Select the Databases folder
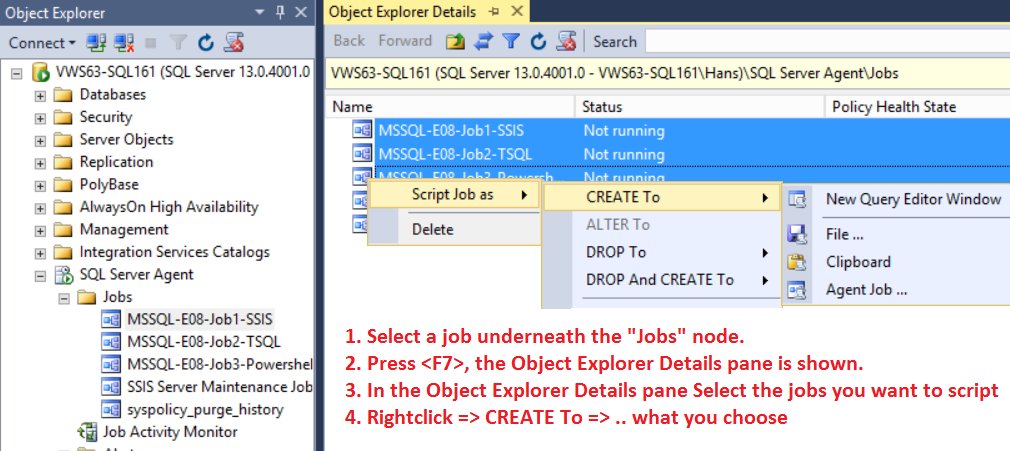Image resolution: width=1010 pixels, height=451 pixels. (113, 94)
